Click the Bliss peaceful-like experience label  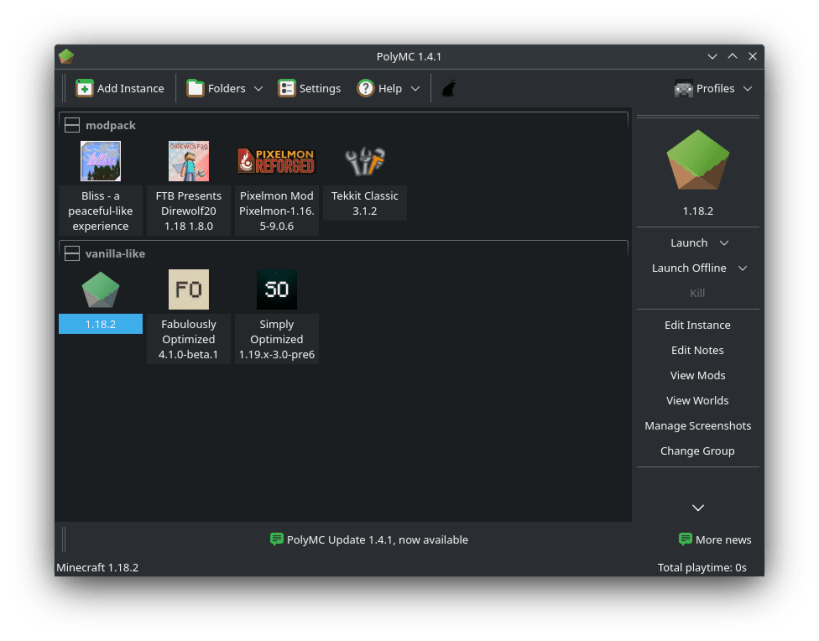(100, 211)
